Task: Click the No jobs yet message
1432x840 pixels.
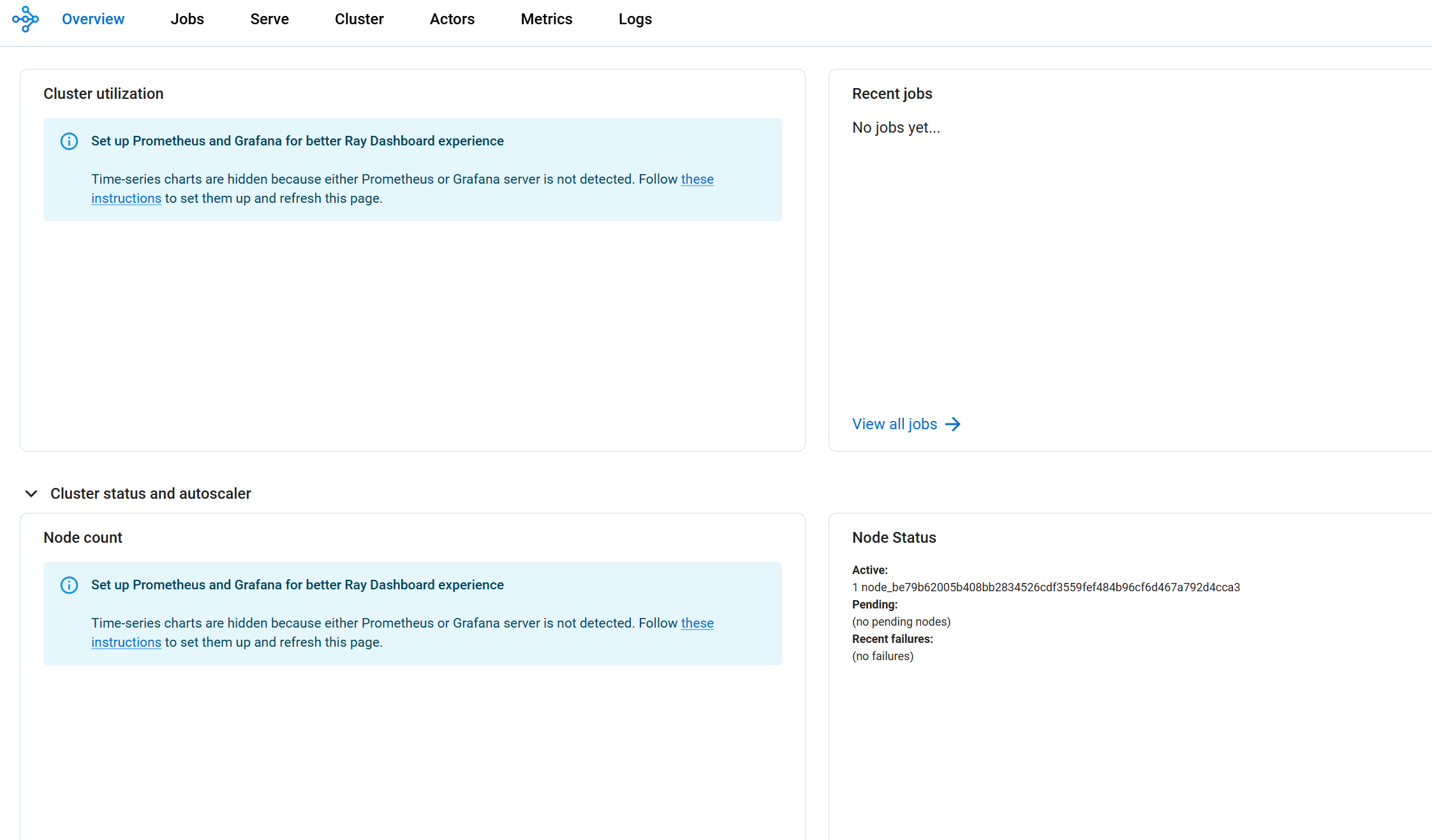Action: click(x=896, y=128)
